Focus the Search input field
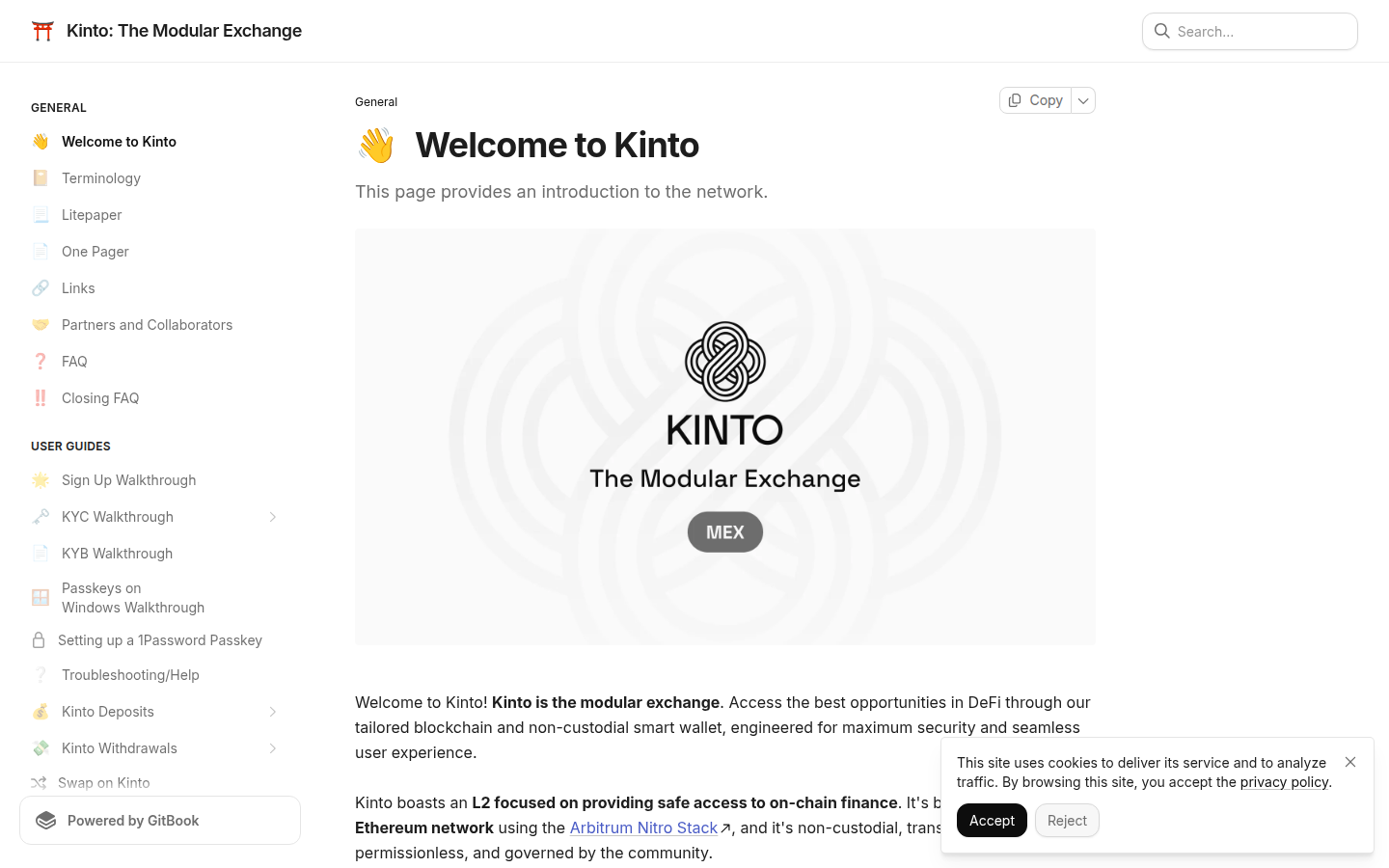 coord(1250,31)
